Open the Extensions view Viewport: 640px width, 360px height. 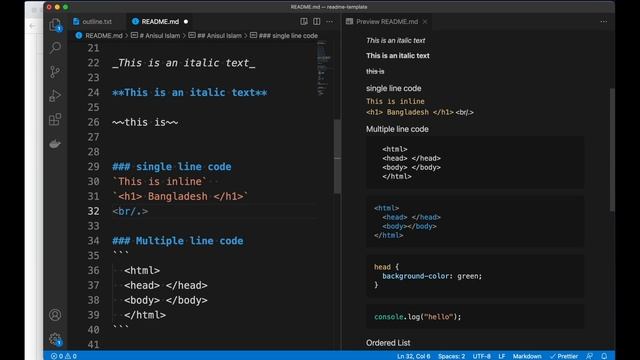point(55,120)
